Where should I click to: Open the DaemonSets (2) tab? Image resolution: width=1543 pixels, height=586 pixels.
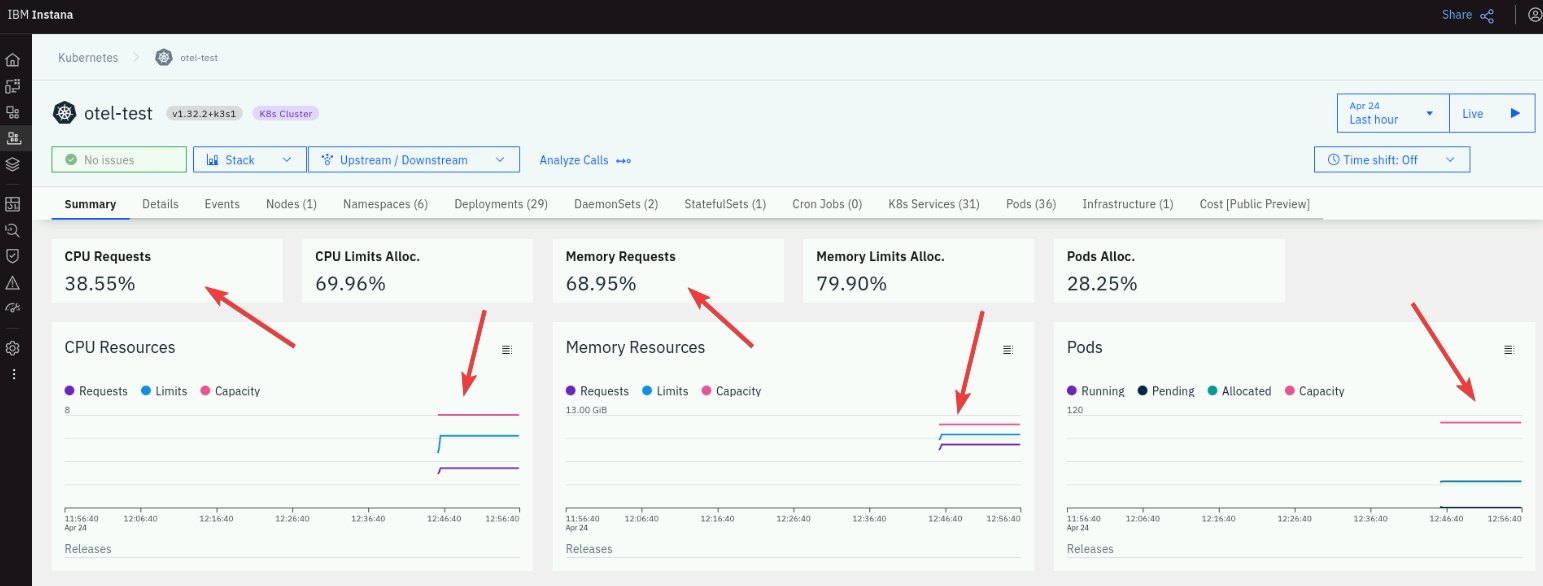[x=616, y=204]
